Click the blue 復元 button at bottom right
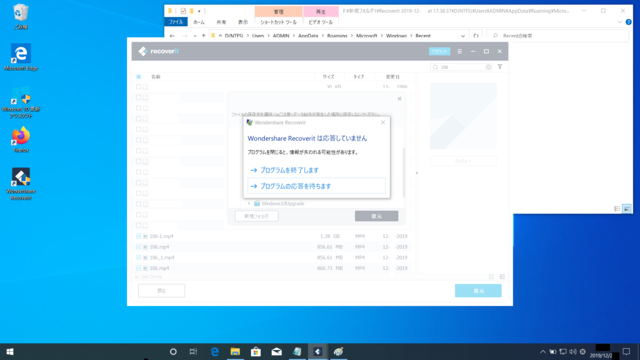 (x=478, y=291)
